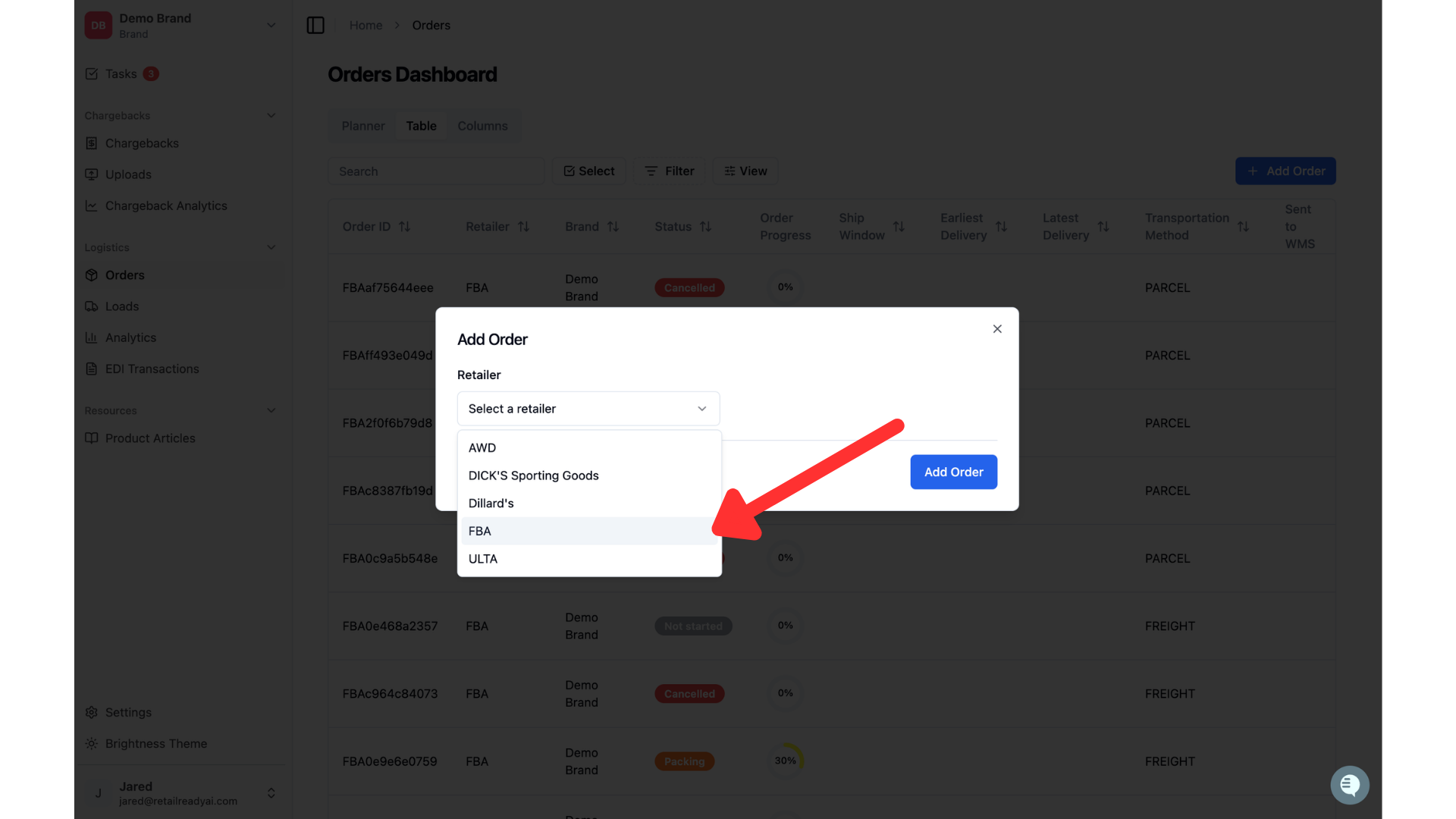Click Cancelled badge for FBAc964c84073
The width and height of the screenshot is (1456, 819).
(689, 694)
